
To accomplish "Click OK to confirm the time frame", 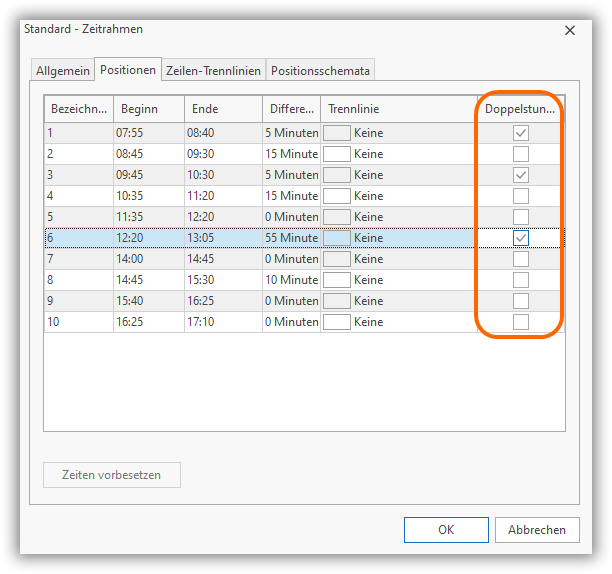I will [446, 530].
